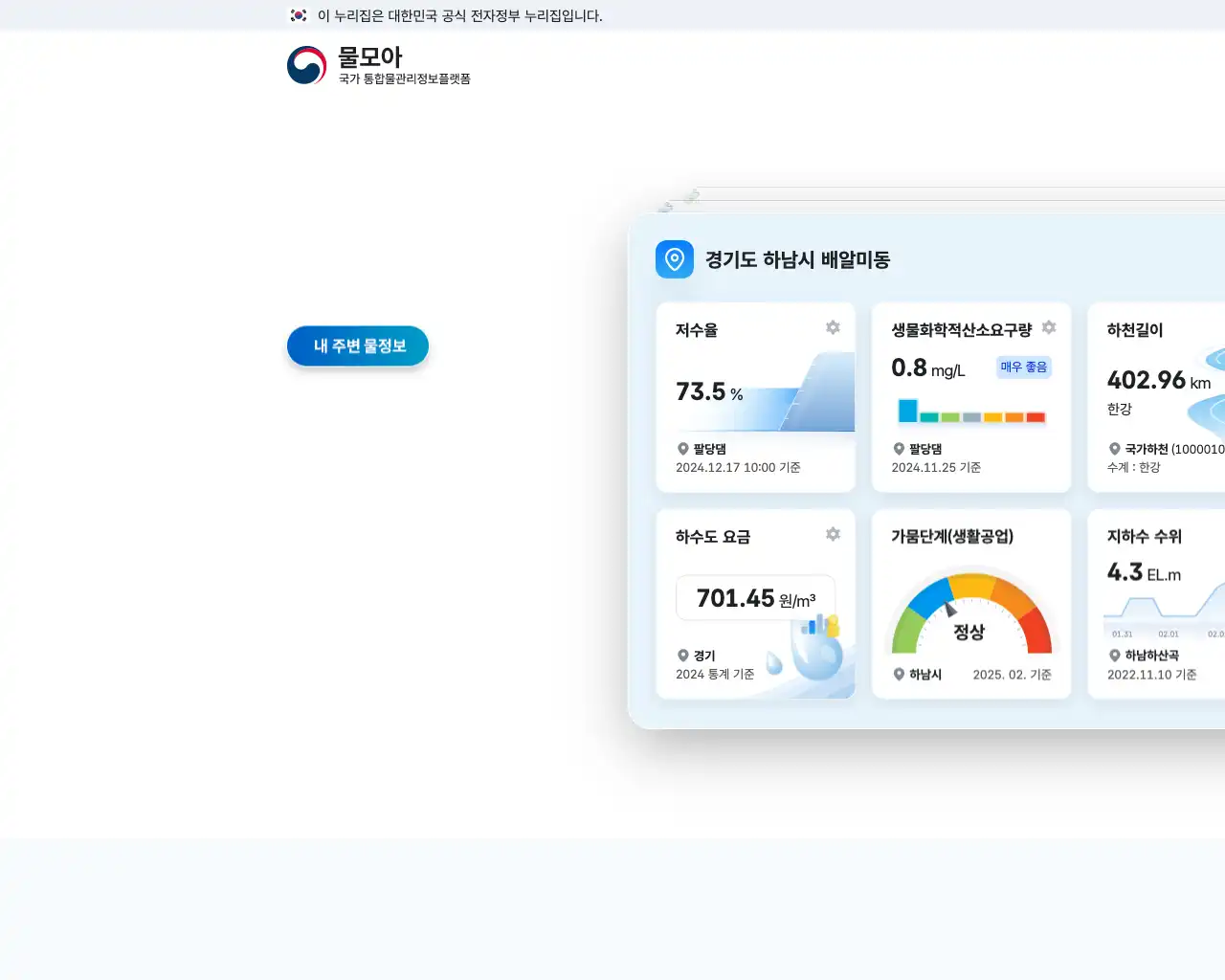The image size is (1225, 980).
Task: Open 내 주변 물정보 button
Action: [358, 345]
